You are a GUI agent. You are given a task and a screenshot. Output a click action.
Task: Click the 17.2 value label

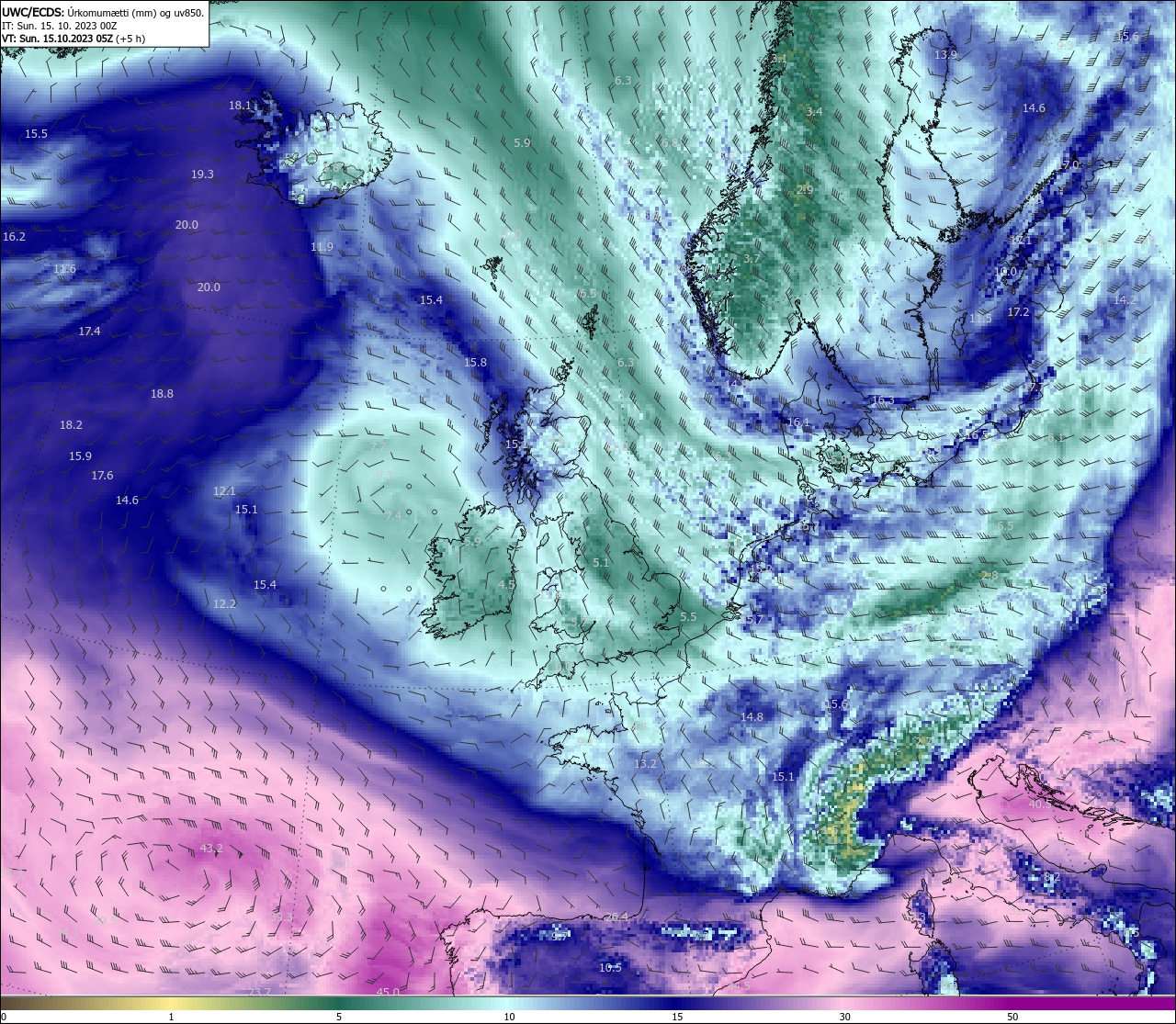click(x=1018, y=313)
